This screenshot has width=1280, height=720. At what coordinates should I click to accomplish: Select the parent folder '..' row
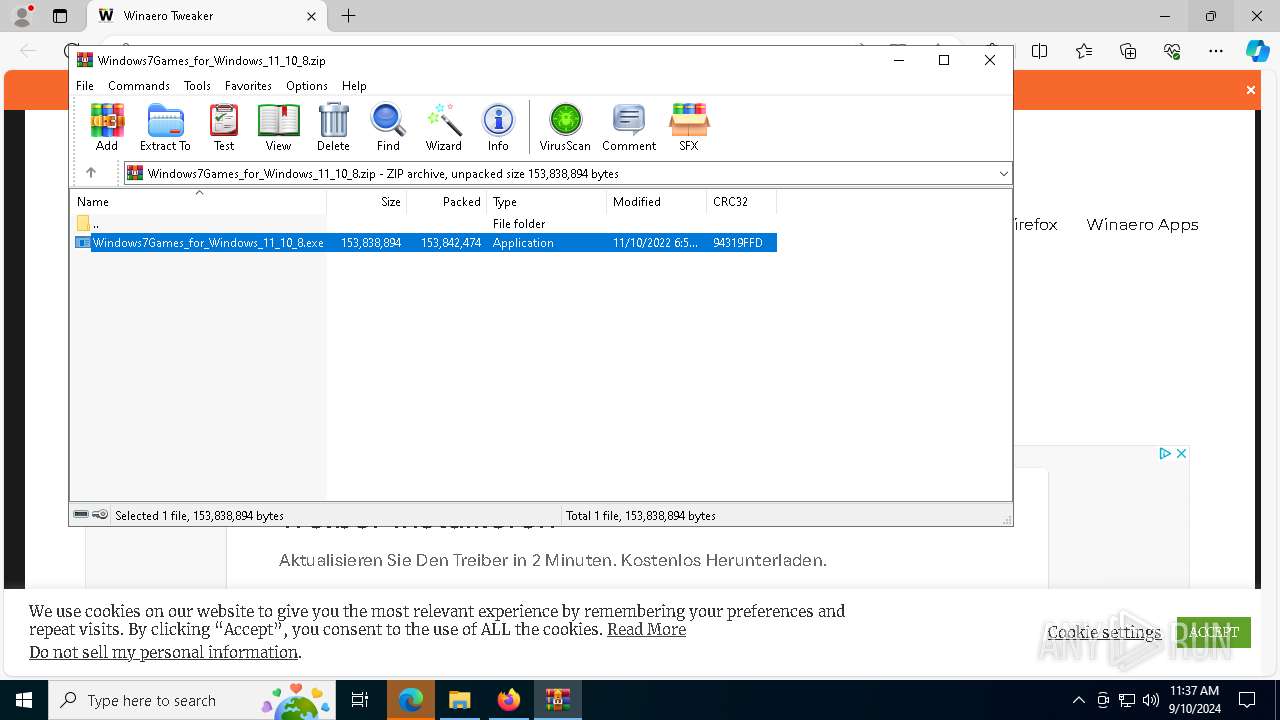pyautogui.click(x=424, y=224)
